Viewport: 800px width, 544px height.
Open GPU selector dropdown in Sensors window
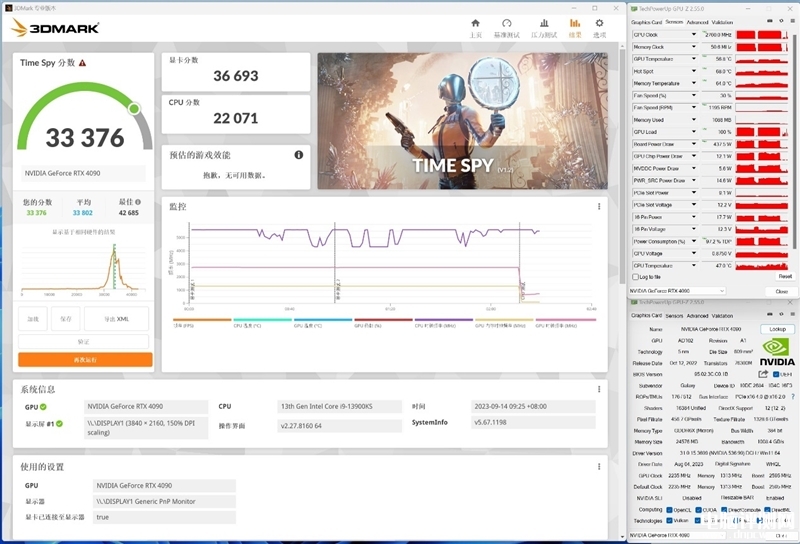click(677, 291)
